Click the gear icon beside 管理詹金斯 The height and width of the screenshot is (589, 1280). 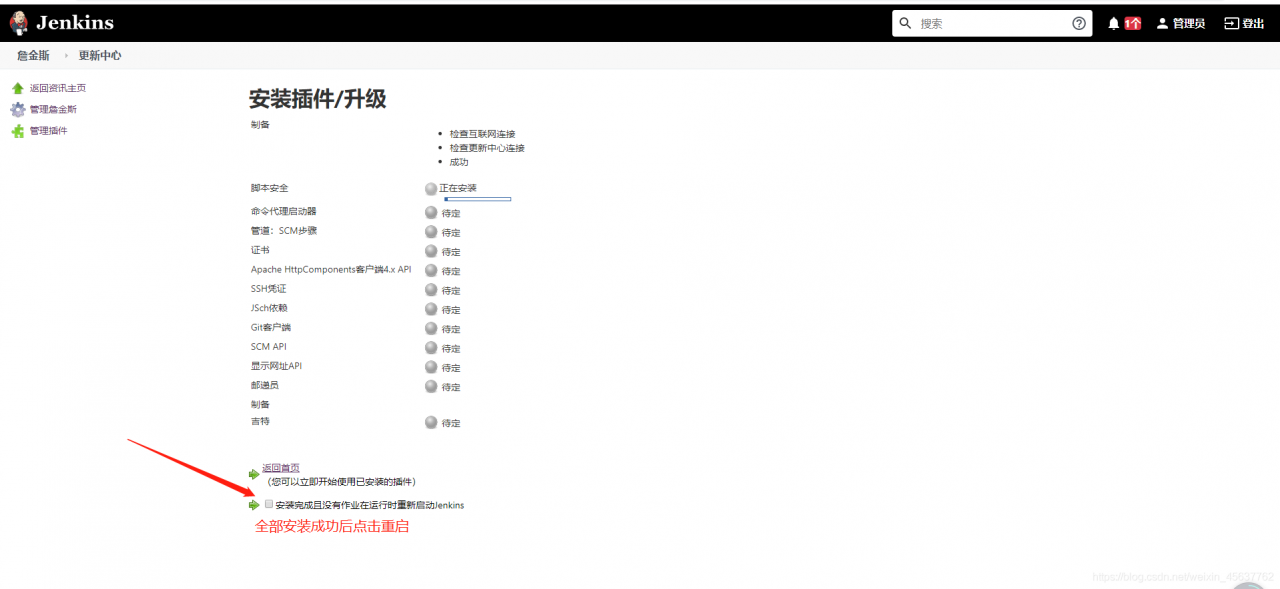click(20, 109)
